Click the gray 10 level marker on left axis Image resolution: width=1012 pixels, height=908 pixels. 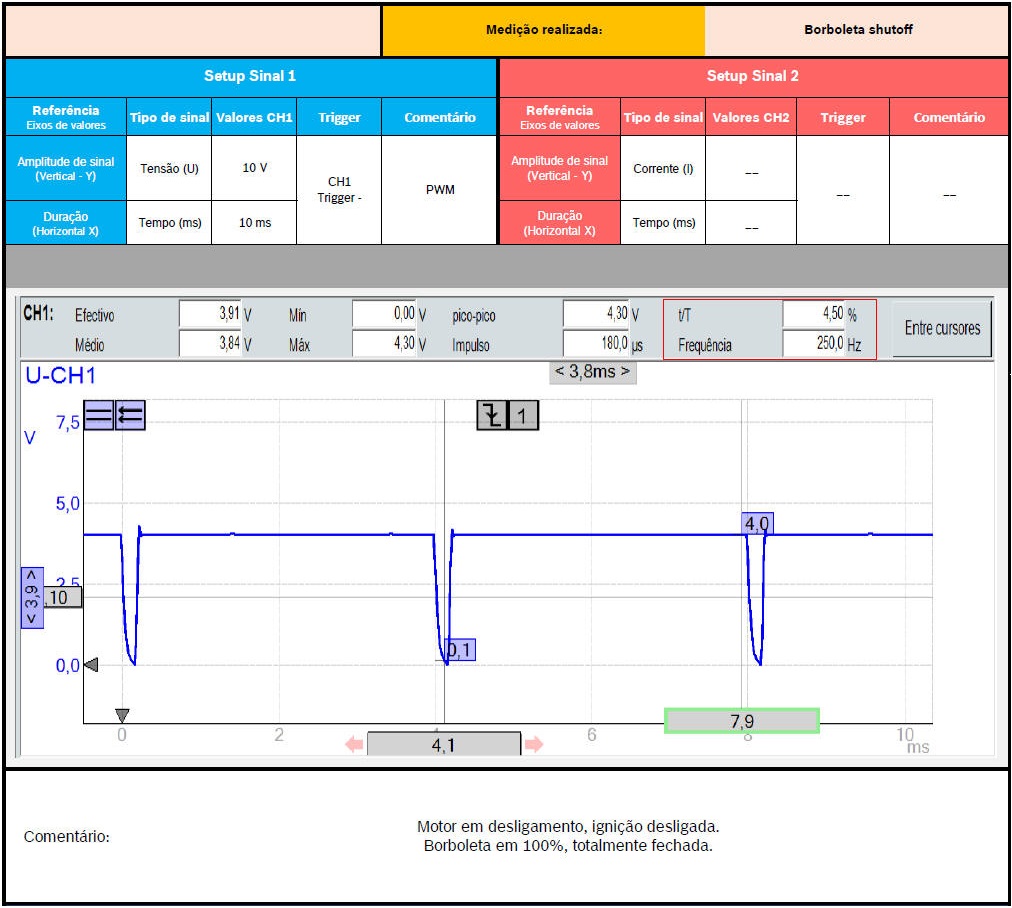[x=58, y=597]
